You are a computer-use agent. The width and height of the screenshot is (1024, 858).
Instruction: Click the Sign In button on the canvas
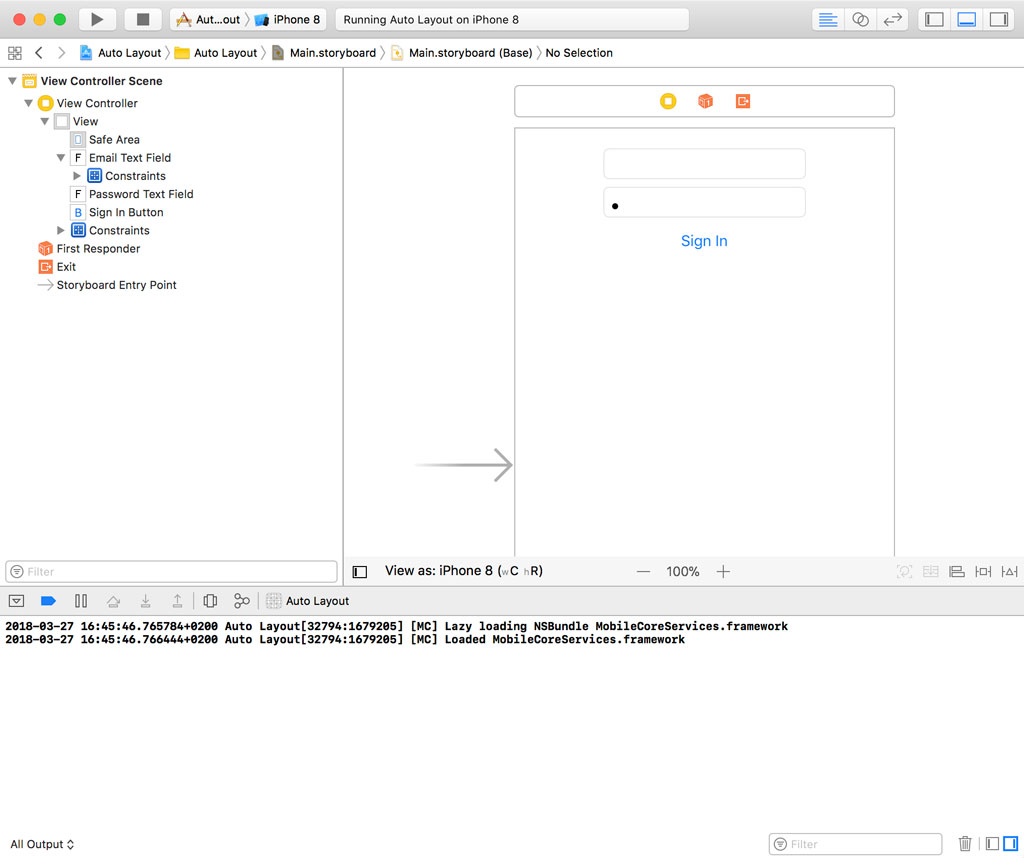(704, 241)
